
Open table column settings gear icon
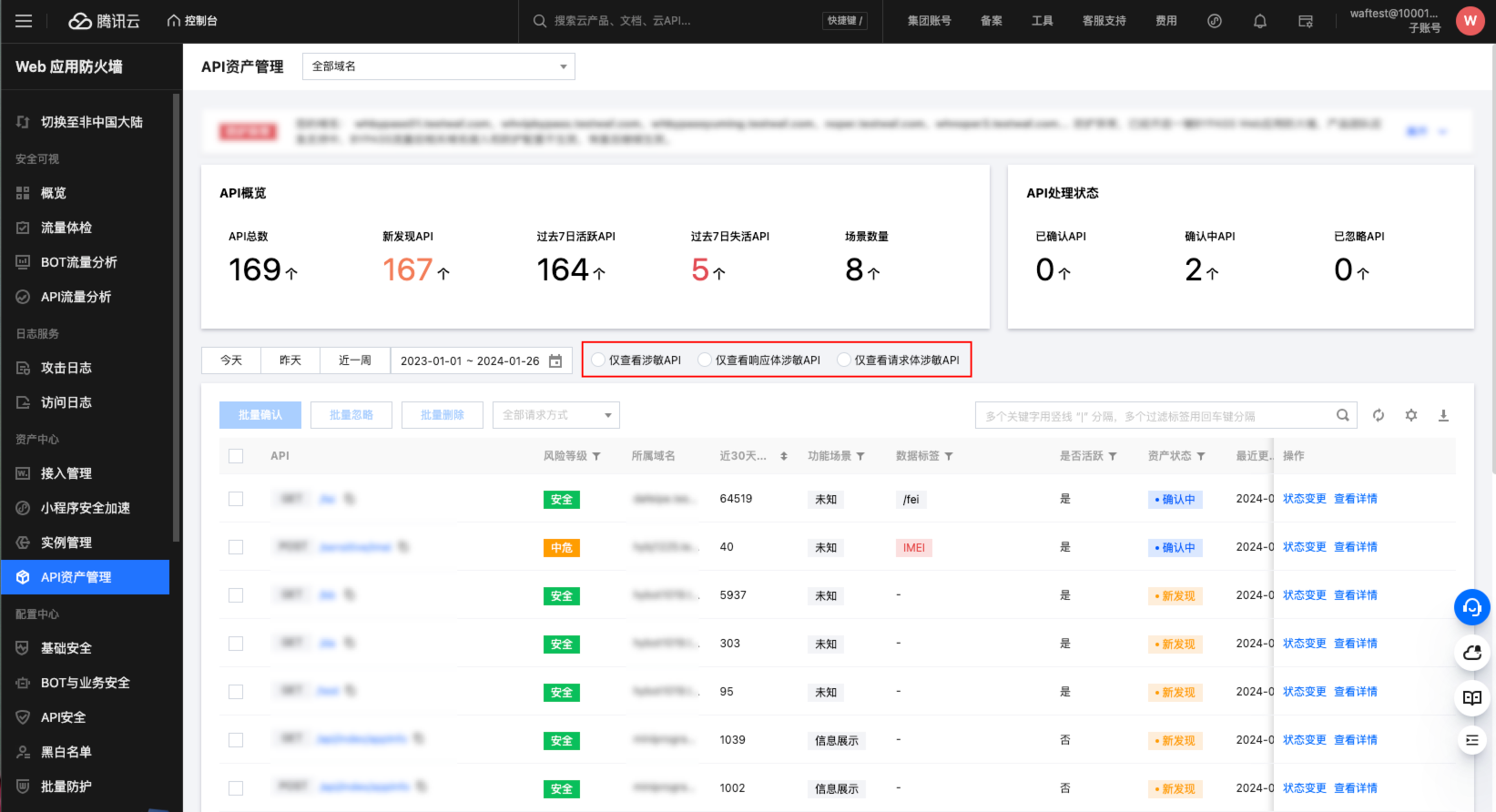[1410, 415]
